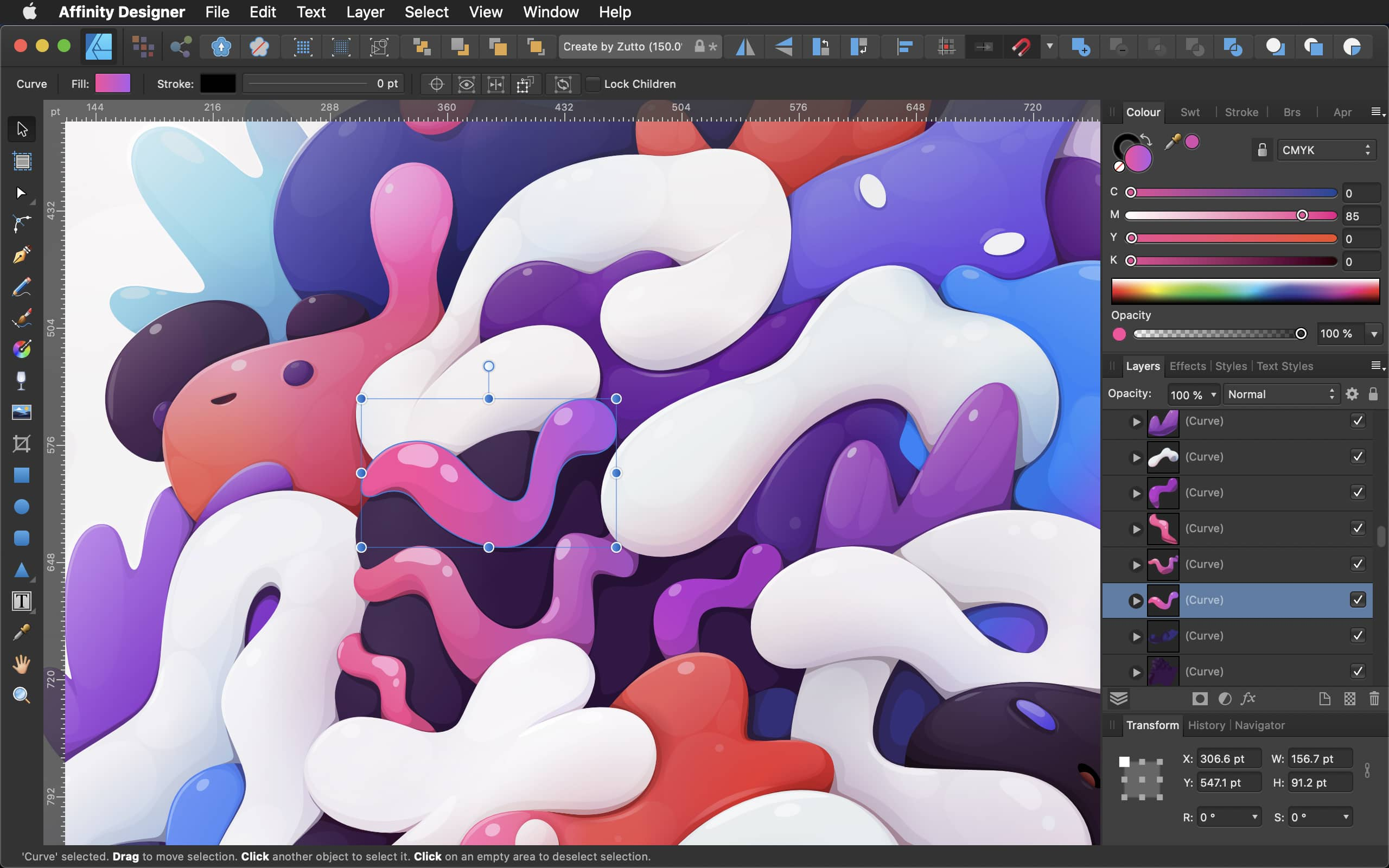The height and width of the screenshot is (868, 1389).
Task: Click the Styles tab in panel
Action: [x=1230, y=365]
